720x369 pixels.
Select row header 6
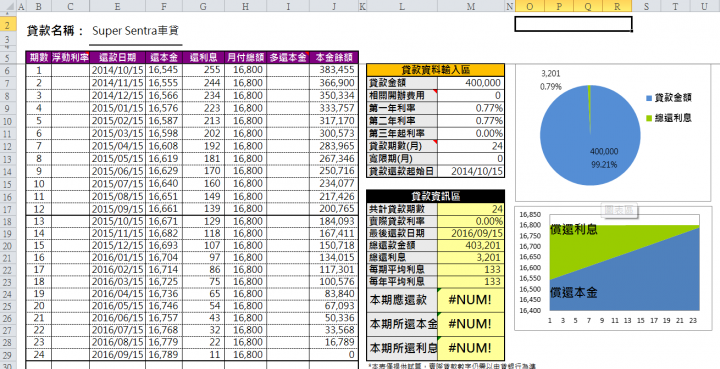(9, 70)
